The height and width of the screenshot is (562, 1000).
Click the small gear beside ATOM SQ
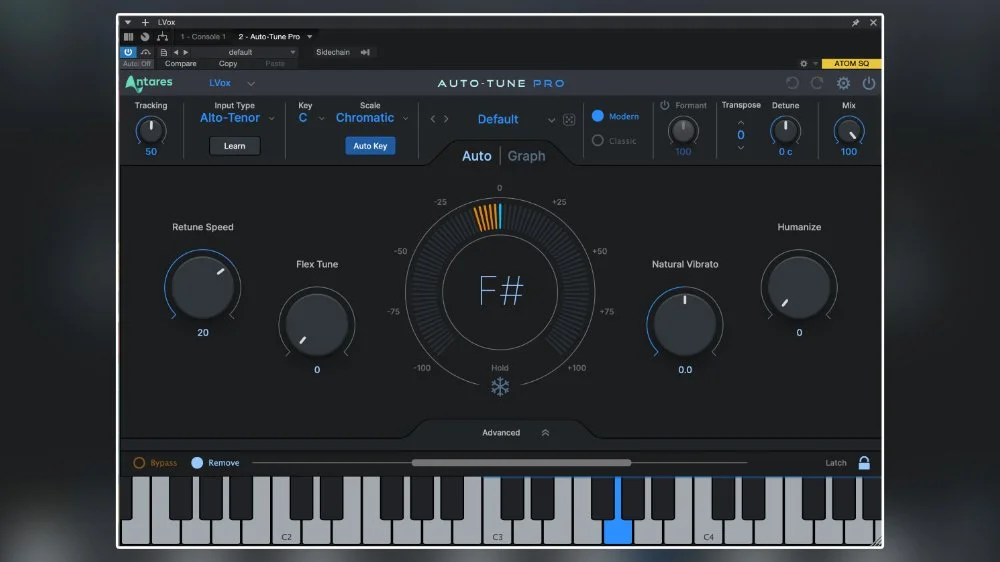click(804, 64)
